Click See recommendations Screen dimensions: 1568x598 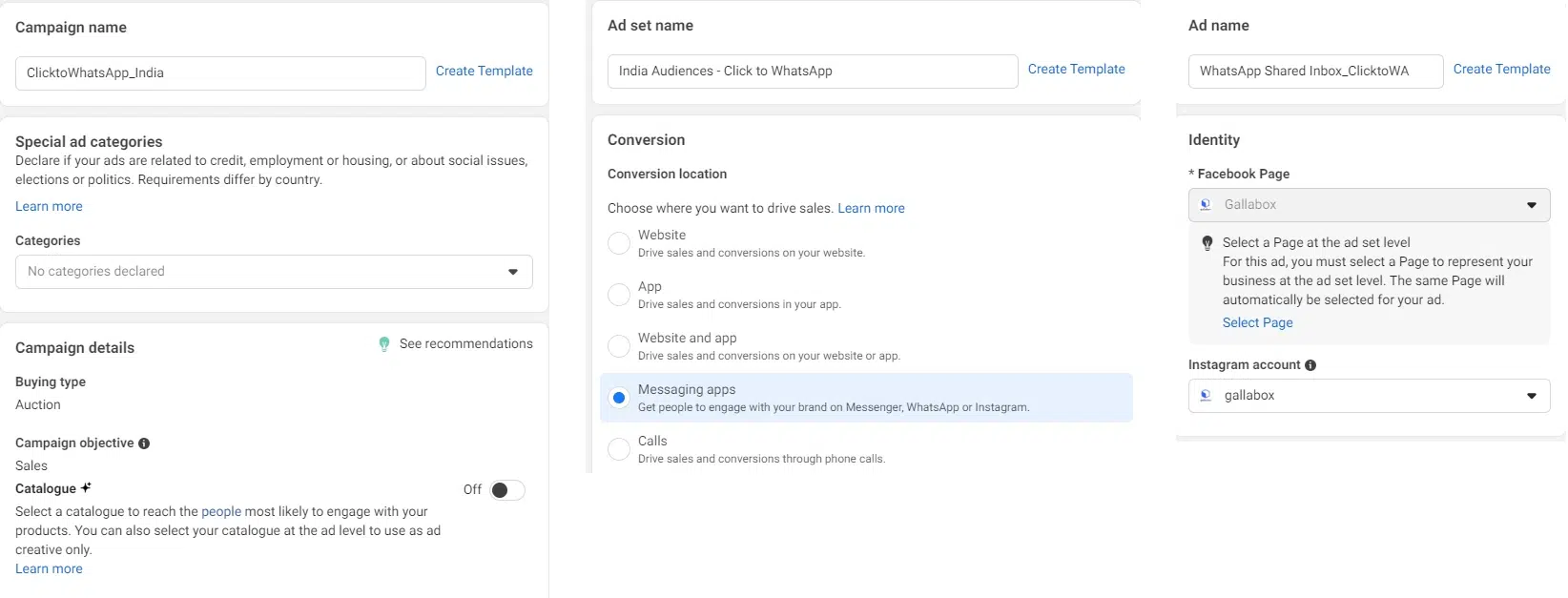(456, 344)
